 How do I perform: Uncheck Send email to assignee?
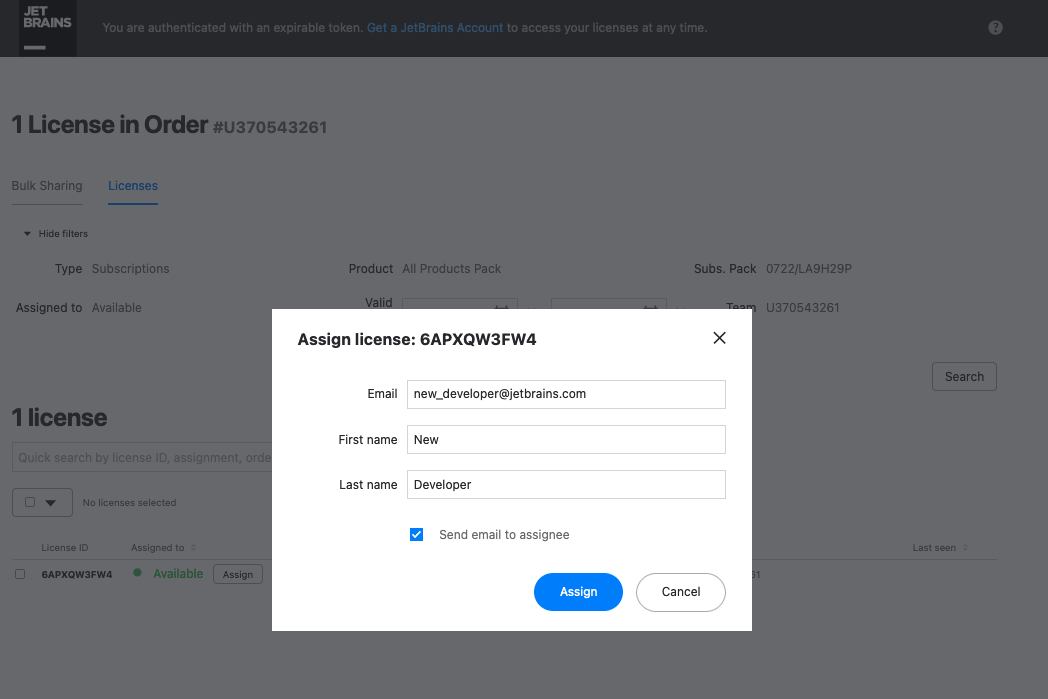point(417,535)
